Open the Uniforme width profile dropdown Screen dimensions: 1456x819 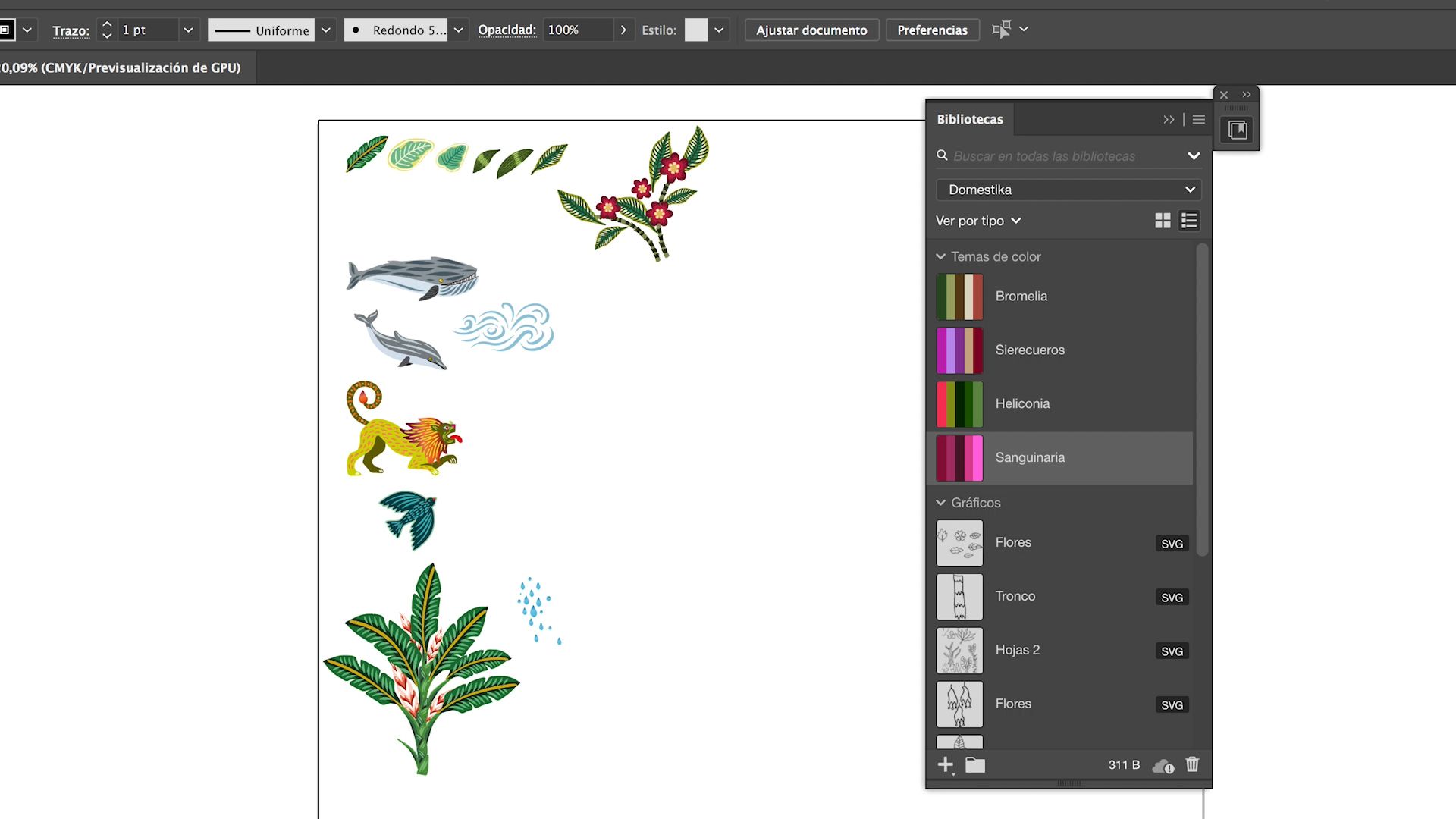[326, 30]
